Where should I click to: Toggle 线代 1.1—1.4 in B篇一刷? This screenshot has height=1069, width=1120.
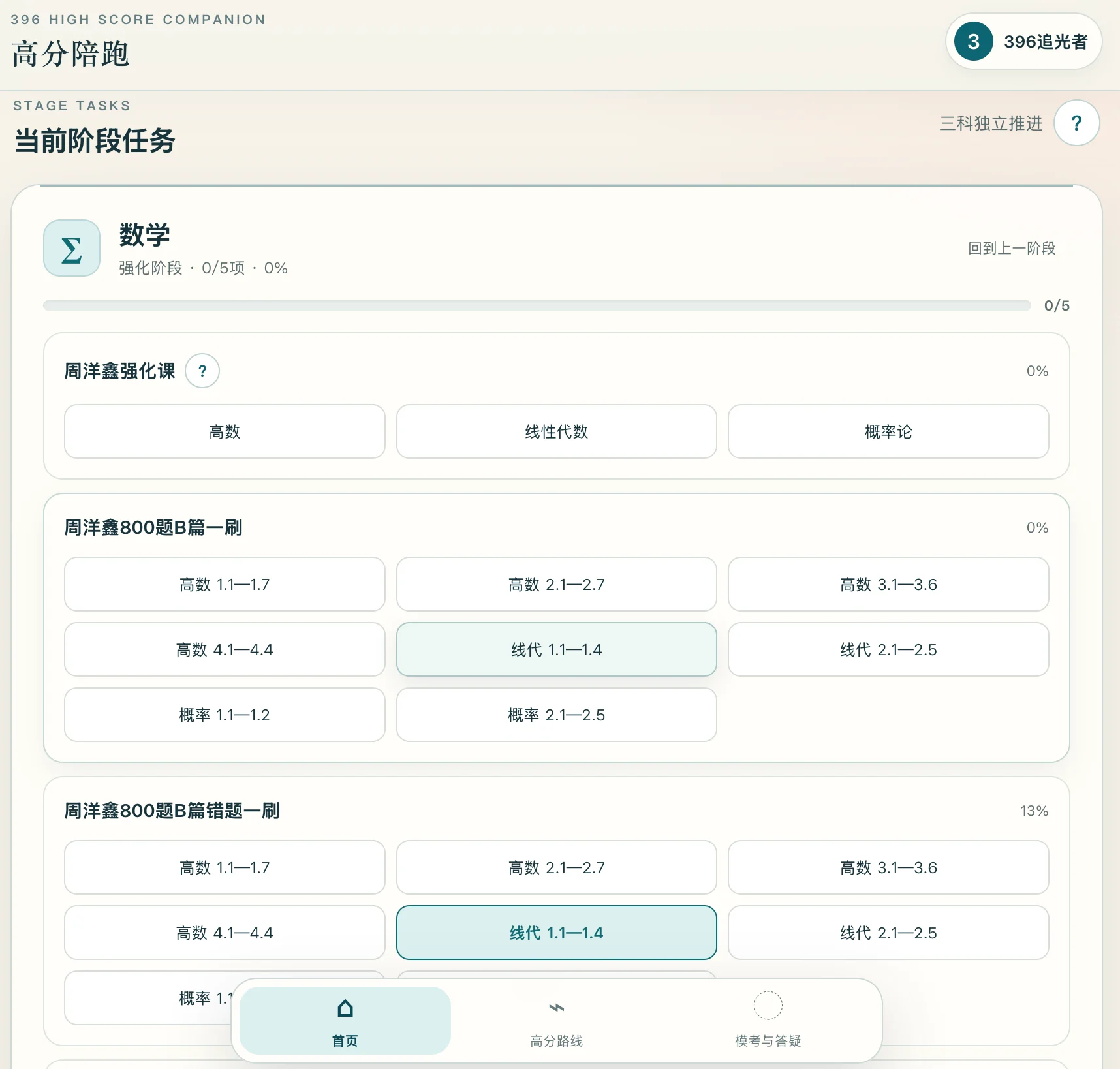(x=557, y=649)
